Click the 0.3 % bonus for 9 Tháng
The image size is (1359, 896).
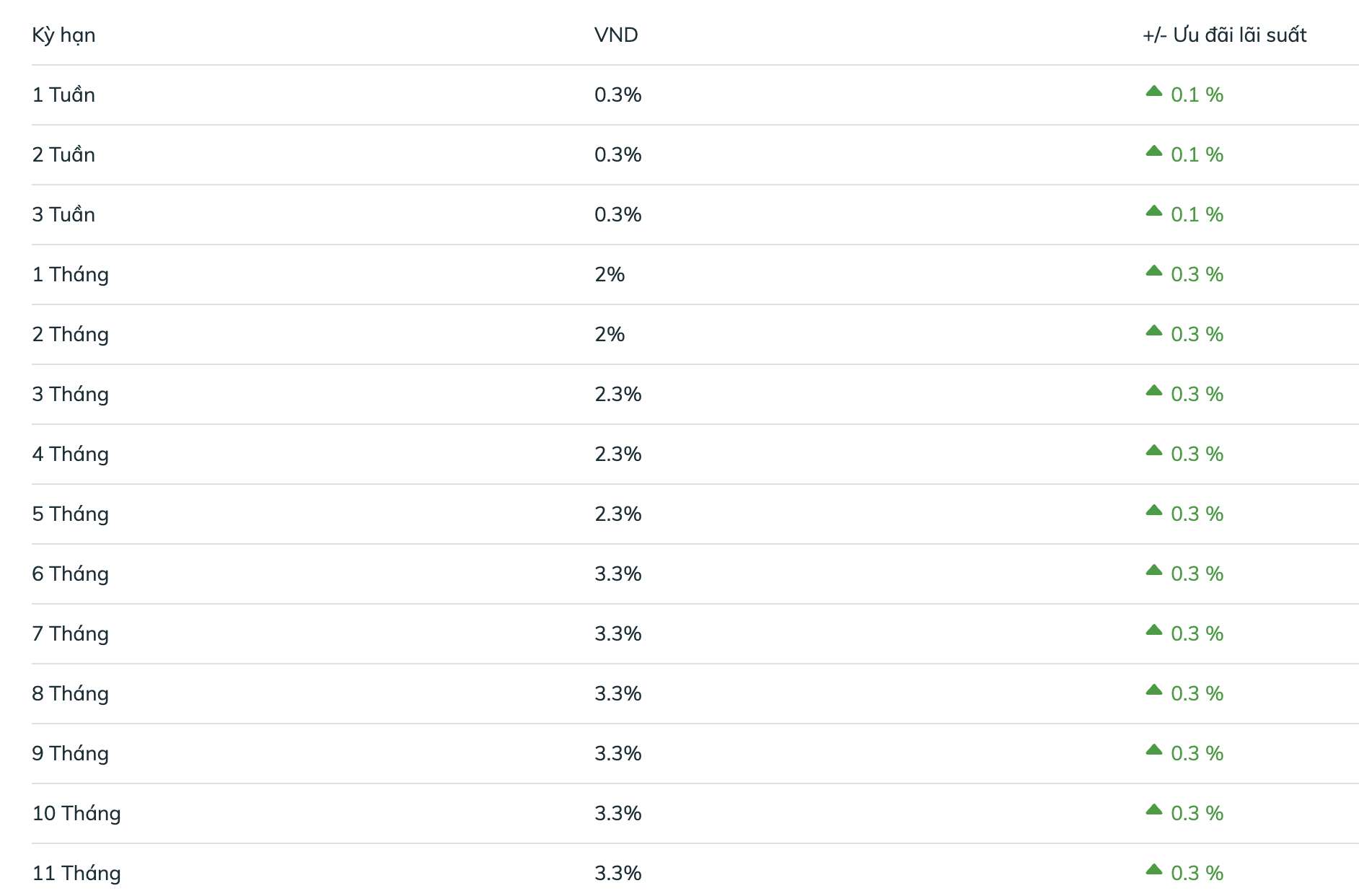[x=1197, y=754]
